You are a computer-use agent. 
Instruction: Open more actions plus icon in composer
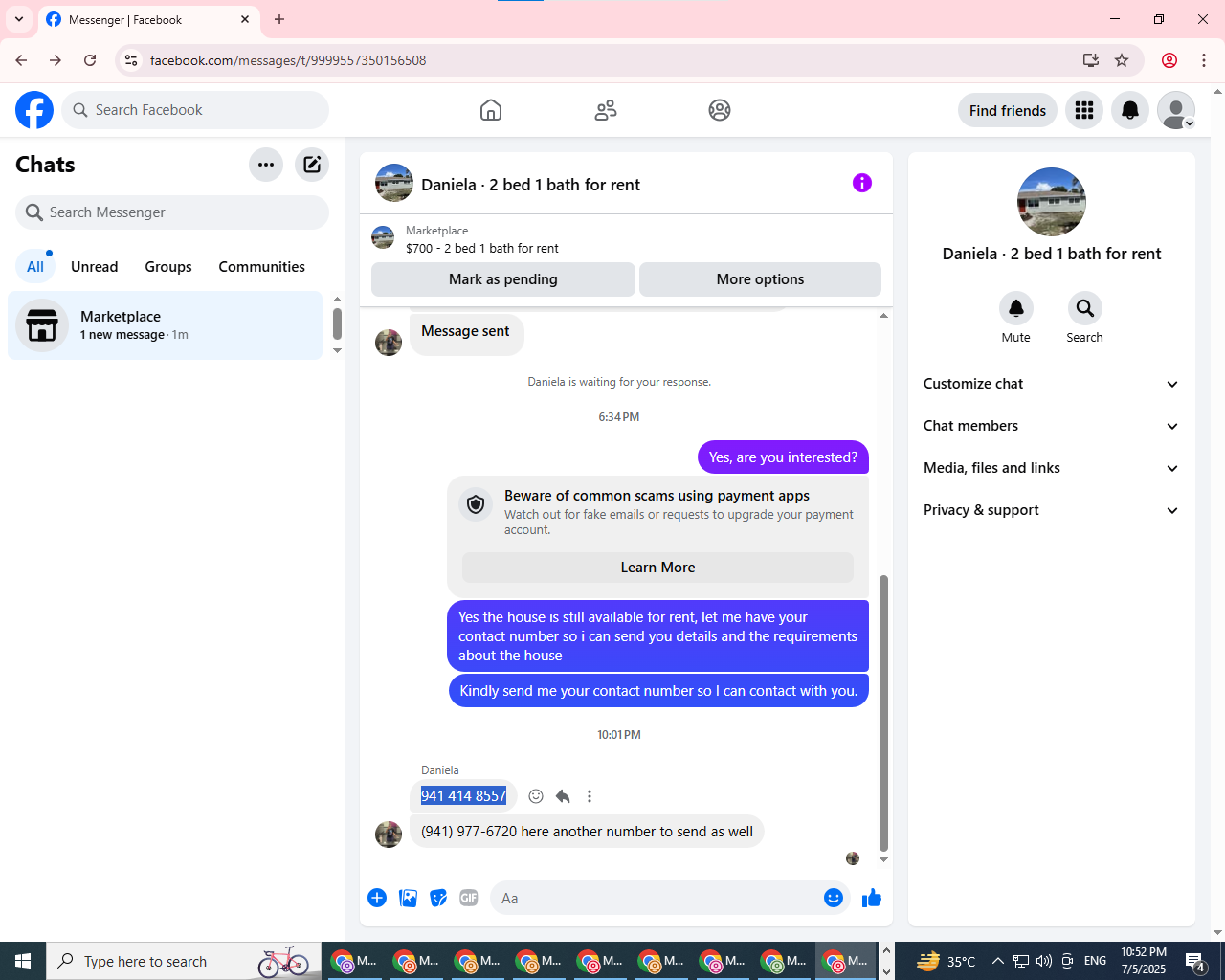pos(377,898)
